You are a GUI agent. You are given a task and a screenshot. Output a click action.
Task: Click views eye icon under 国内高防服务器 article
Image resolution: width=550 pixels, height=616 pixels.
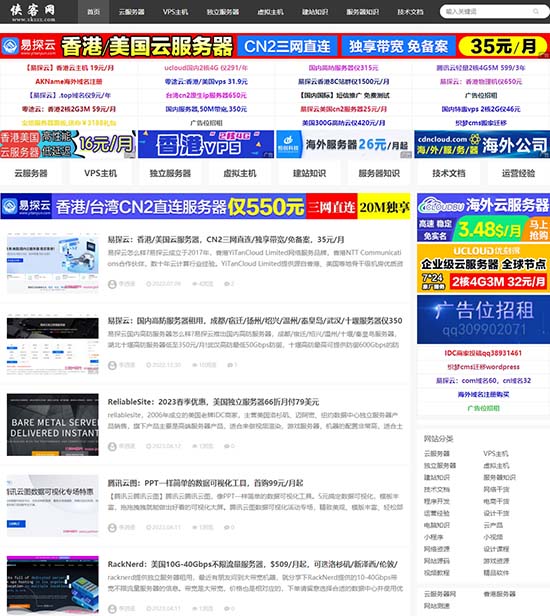(194, 365)
